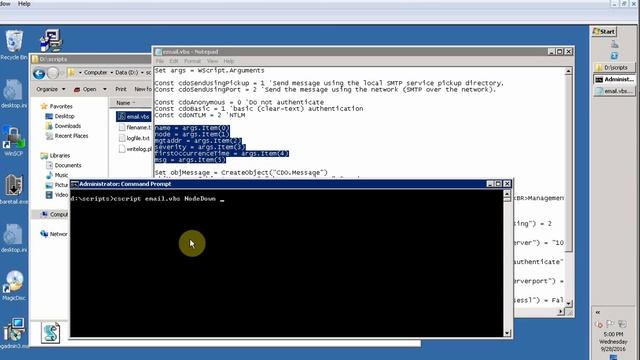Open Notepad Format menu
640x360 pixels.
tap(192, 61)
